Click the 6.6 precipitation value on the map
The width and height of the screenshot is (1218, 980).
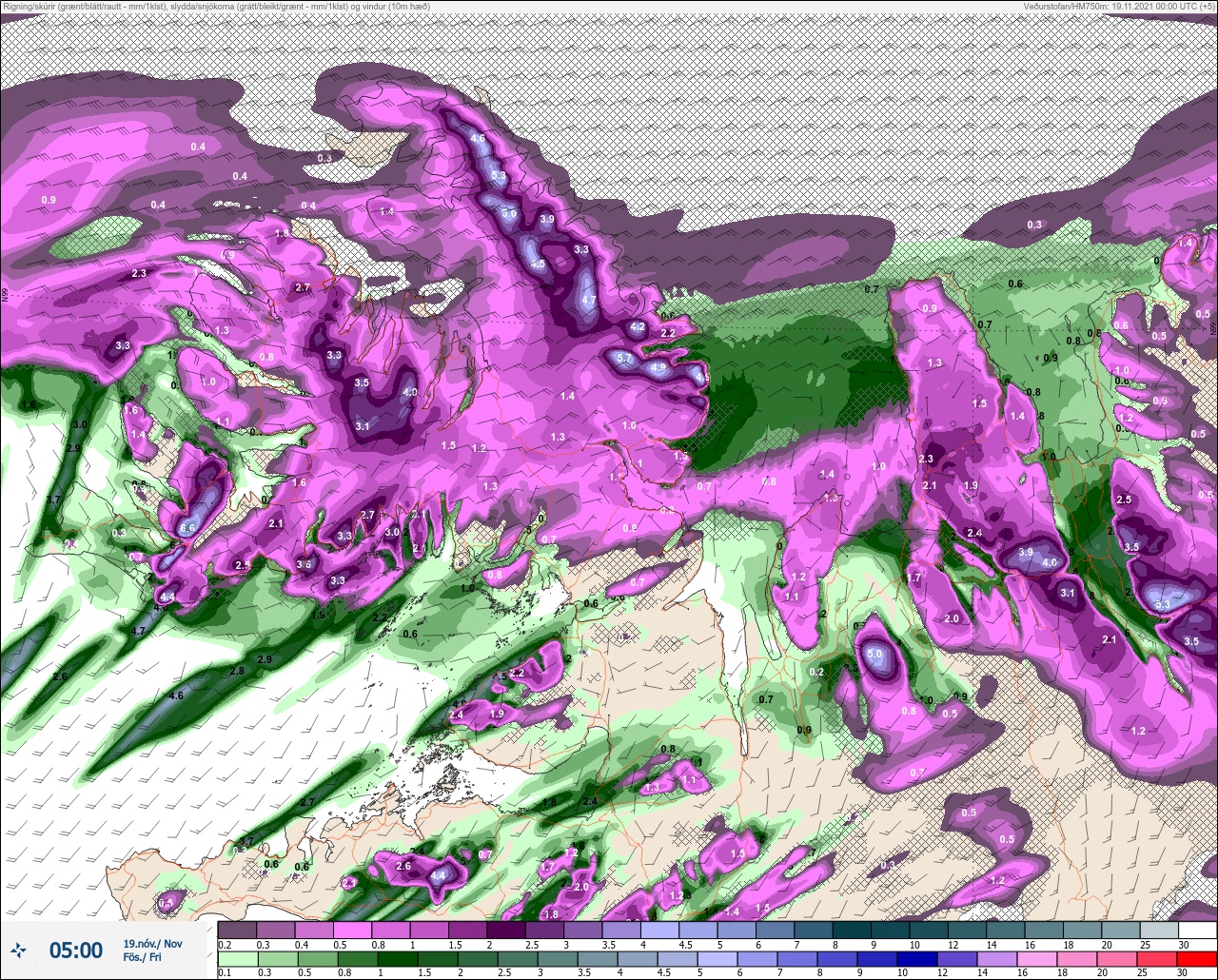pos(187,528)
